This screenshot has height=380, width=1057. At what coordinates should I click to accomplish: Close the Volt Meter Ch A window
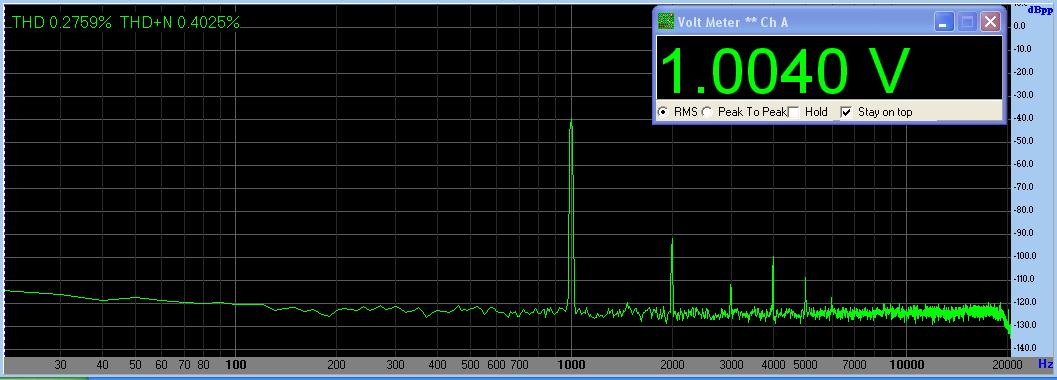tap(990, 22)
